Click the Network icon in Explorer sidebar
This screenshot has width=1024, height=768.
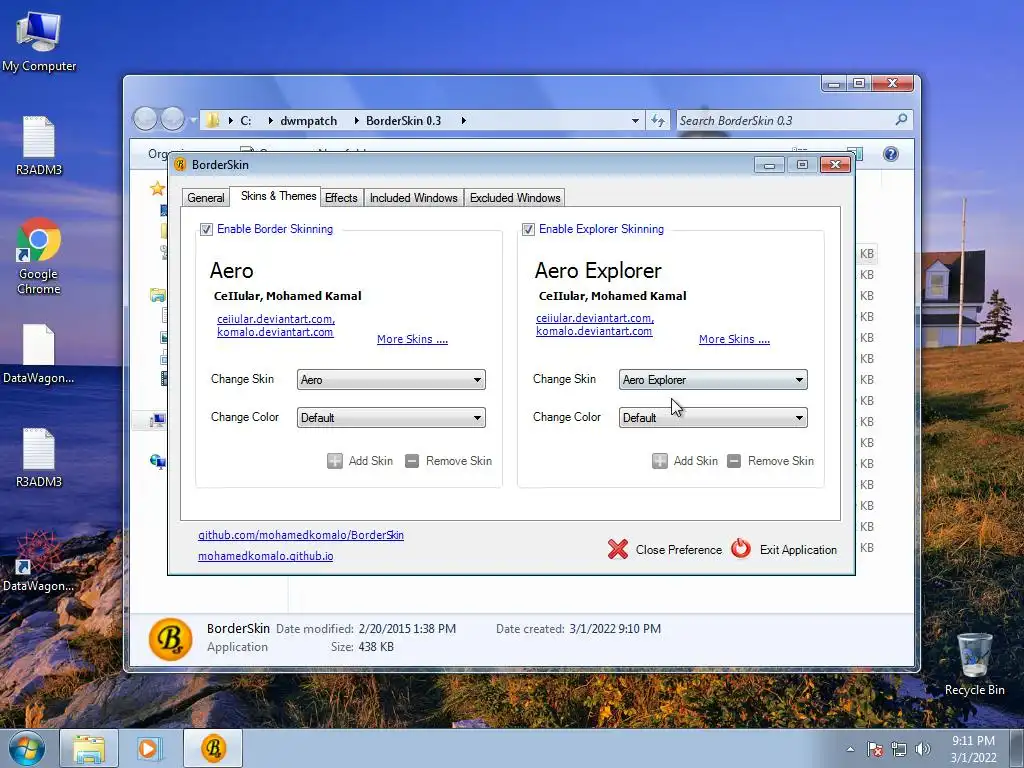point(157,462)
